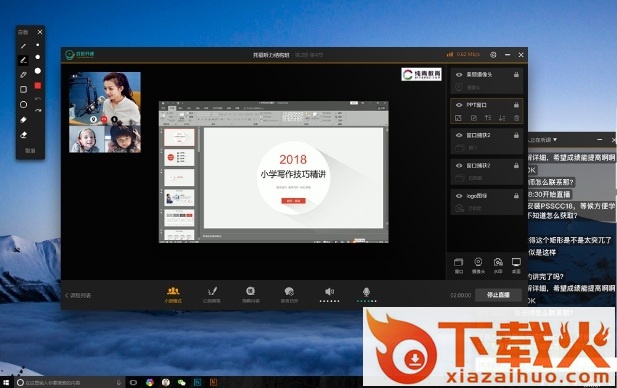
Task: Choose the medium brush size dot
Action: point(38,57)
